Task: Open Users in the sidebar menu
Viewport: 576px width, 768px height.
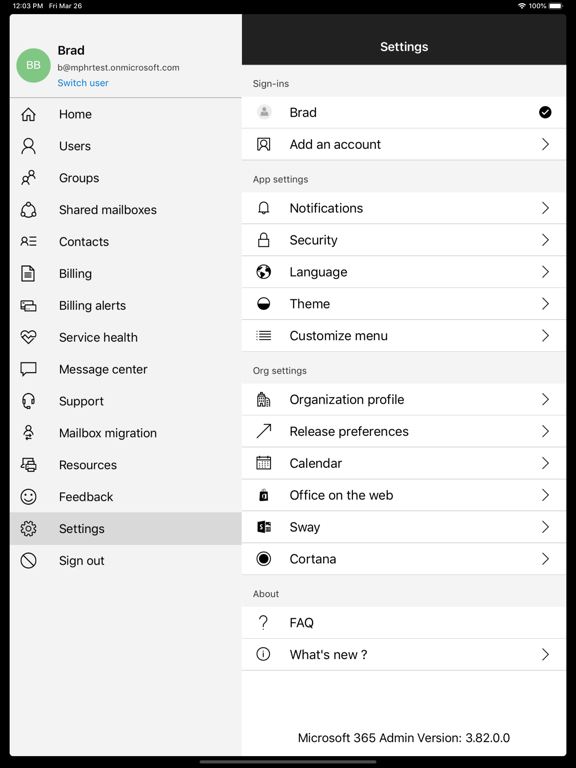Action: coord(125,146)
